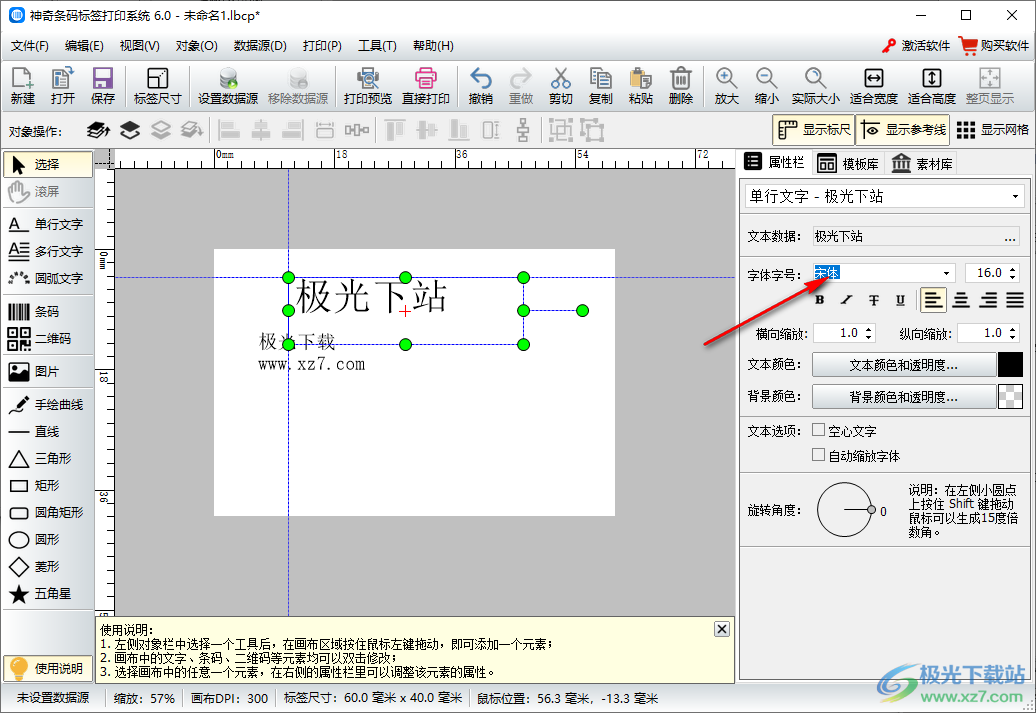The image size is (1036, 713).
Task: Fit canvas with 适合宽度 icon
Action: coord(873,85)
